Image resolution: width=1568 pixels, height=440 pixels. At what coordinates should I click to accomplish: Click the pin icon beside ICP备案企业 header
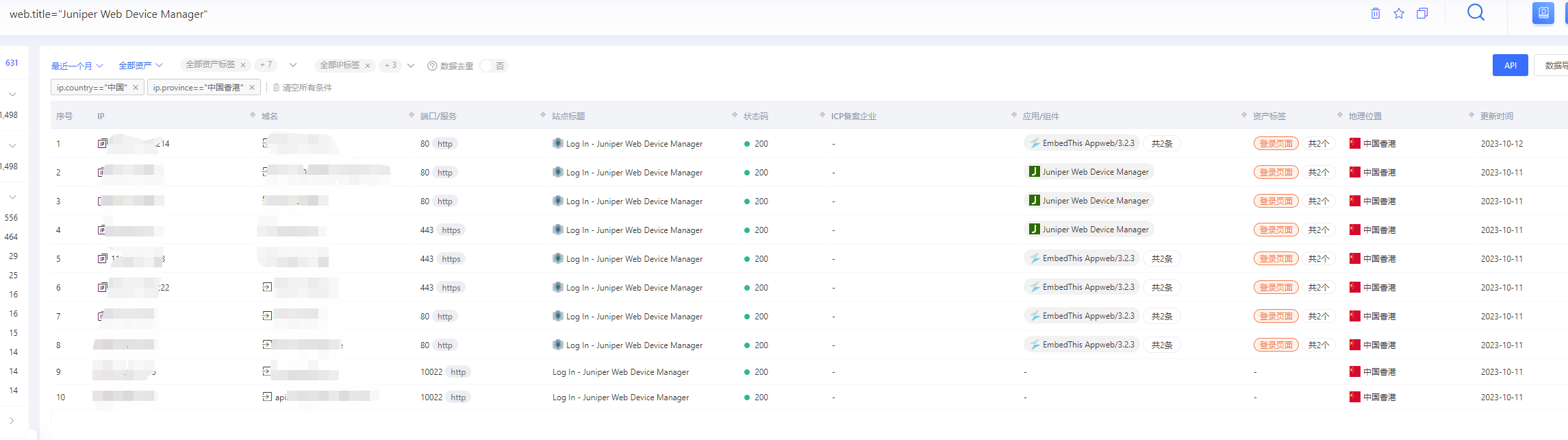(822, 115)
